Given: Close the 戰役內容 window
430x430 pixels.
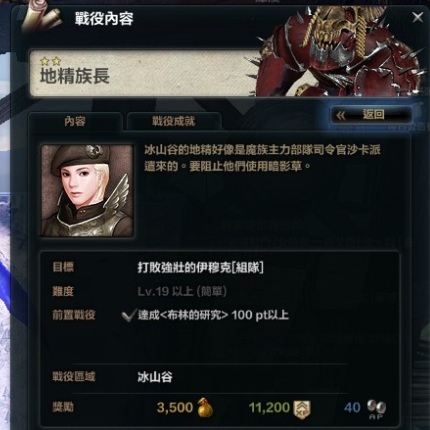Looking at the screenshot, I should [418, 17].
